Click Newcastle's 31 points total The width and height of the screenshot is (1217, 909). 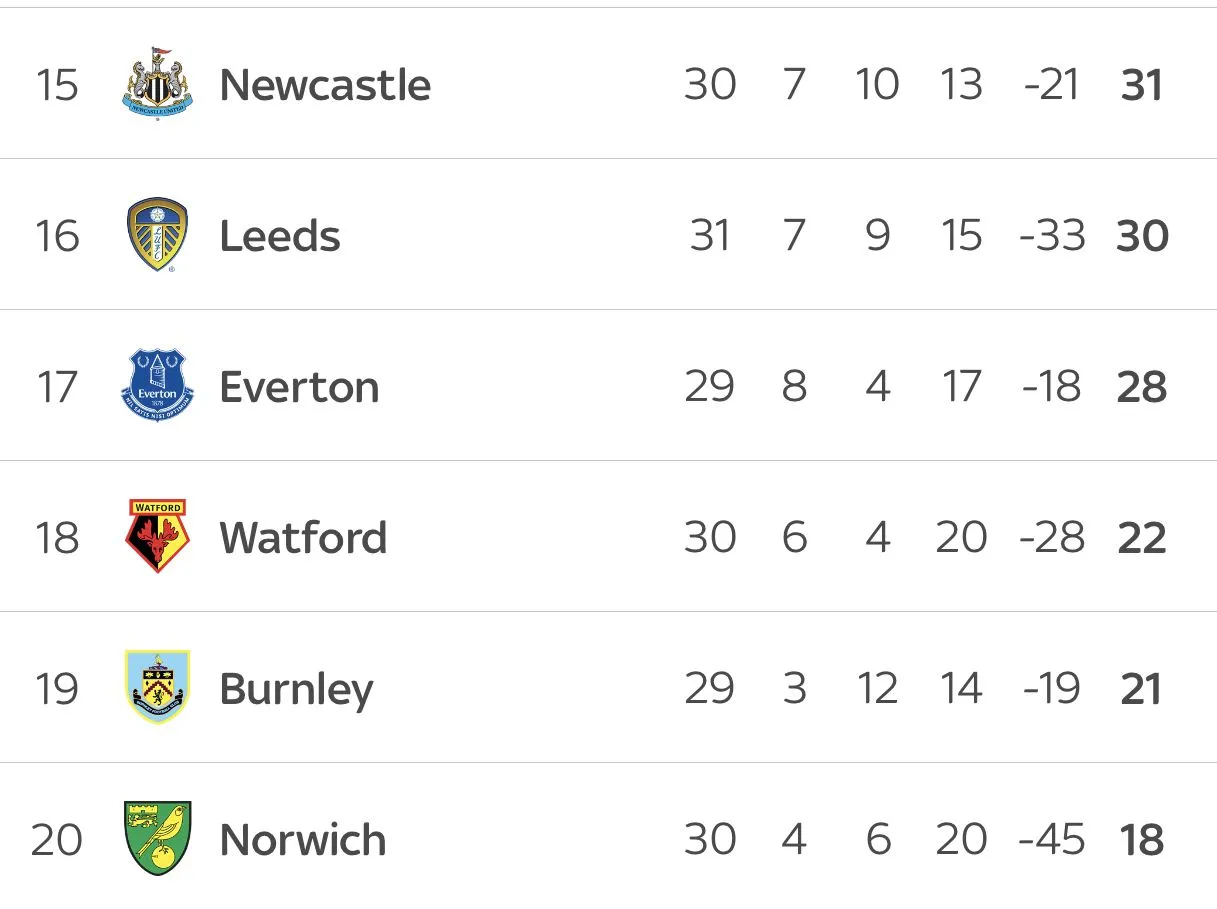[x=1142, y=85]
